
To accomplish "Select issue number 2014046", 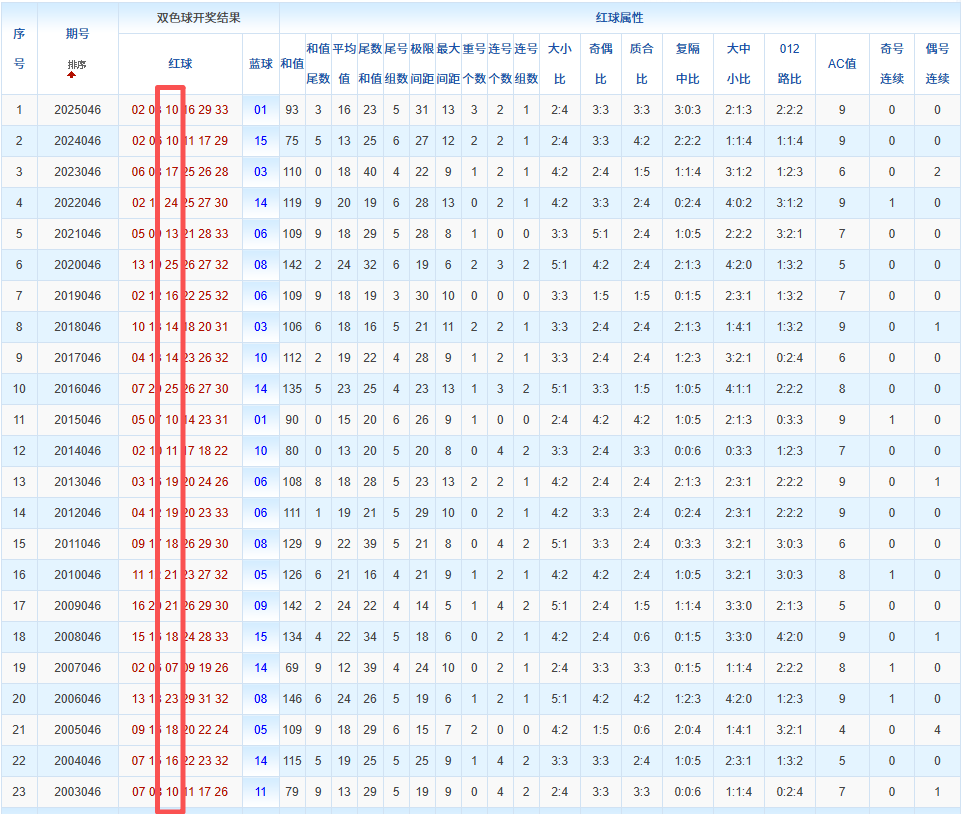I will 77,451.
